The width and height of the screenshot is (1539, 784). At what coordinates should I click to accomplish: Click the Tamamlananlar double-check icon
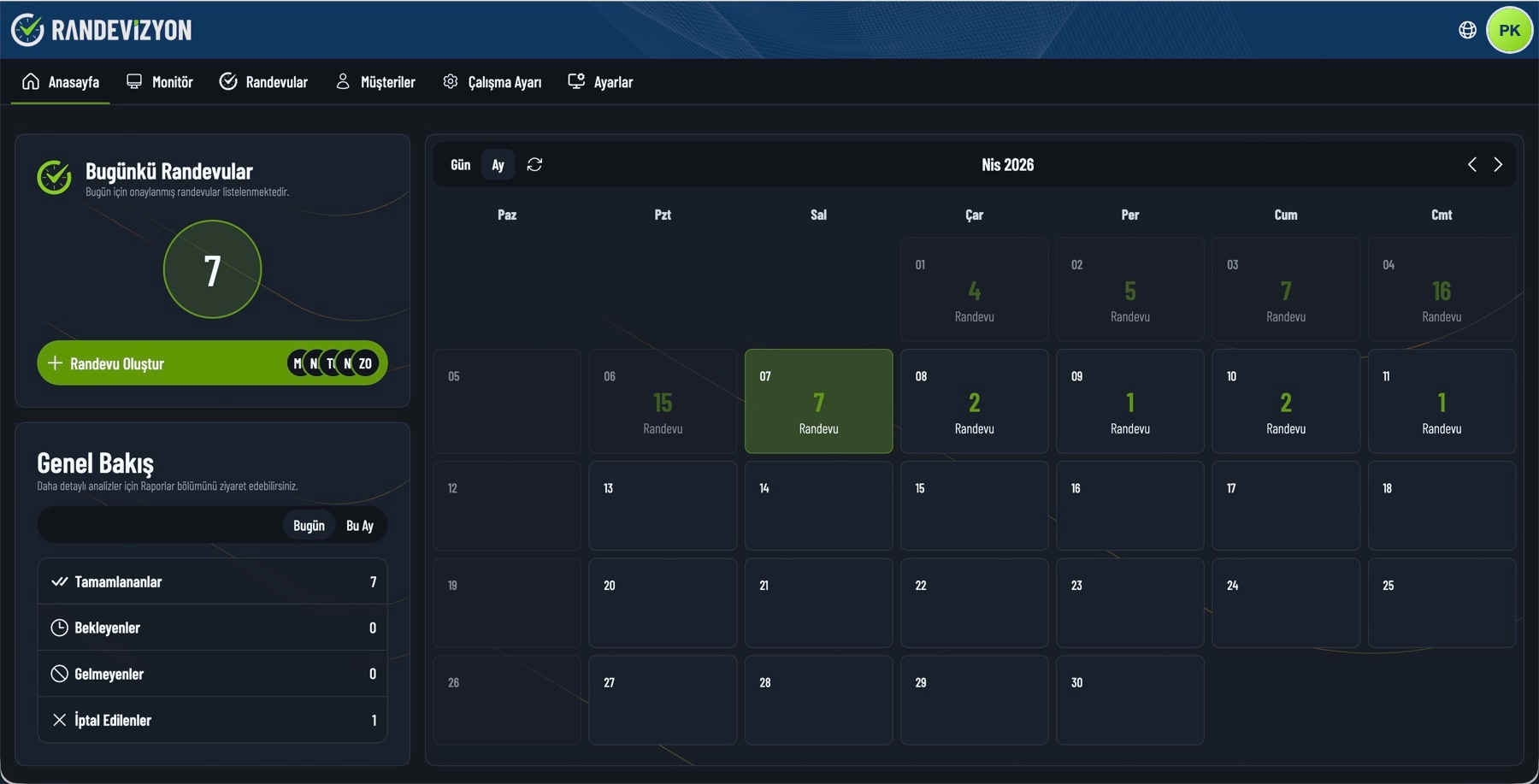point(59,581)
